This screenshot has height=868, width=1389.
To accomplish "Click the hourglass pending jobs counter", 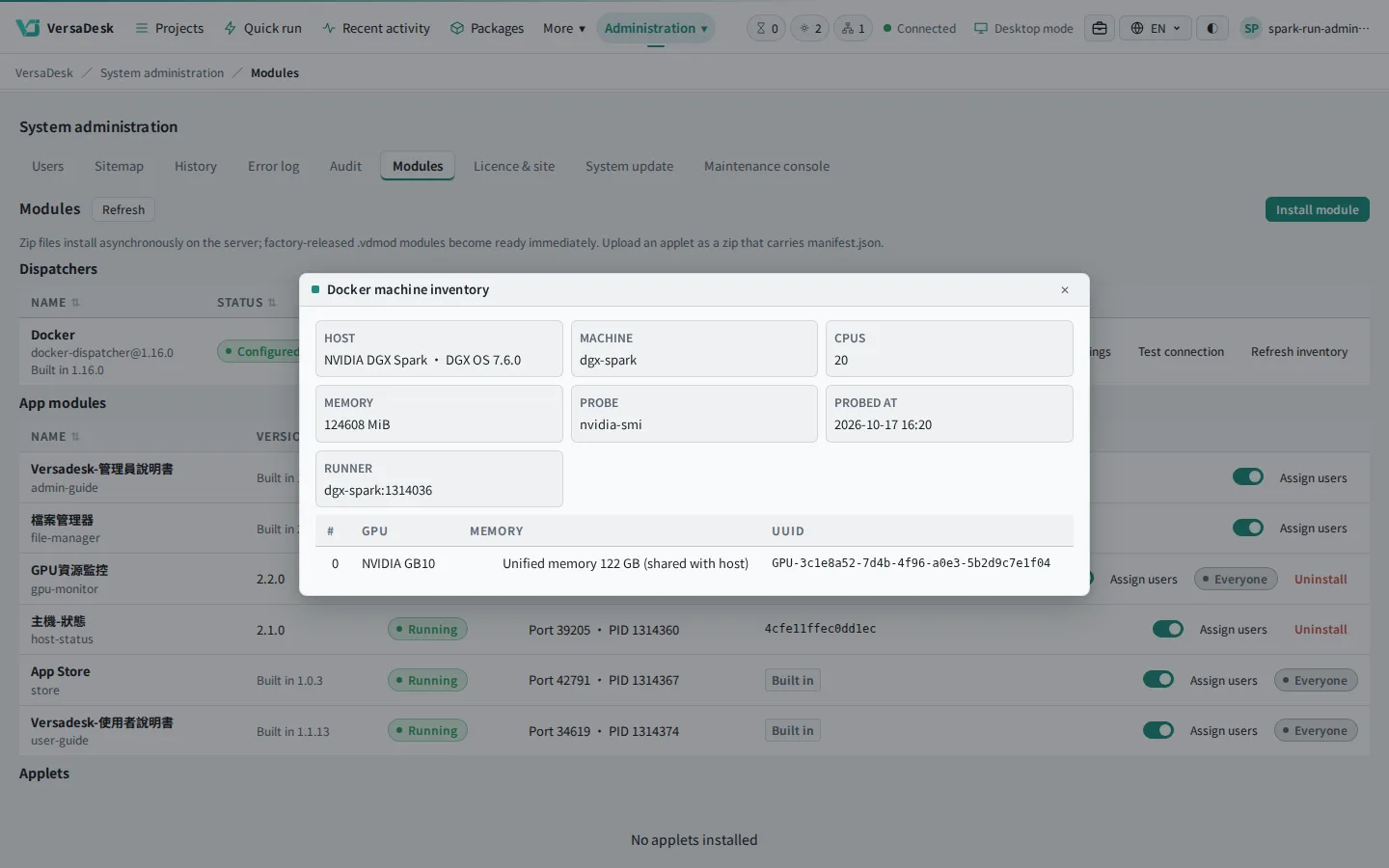I will coord(767,28).
